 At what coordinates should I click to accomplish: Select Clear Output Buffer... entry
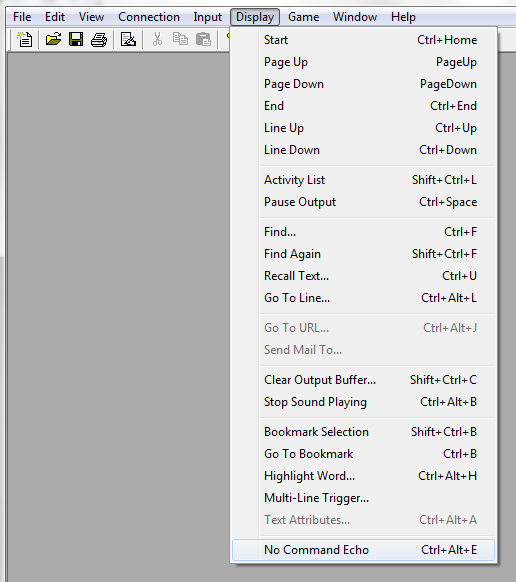tap(363, 380)
